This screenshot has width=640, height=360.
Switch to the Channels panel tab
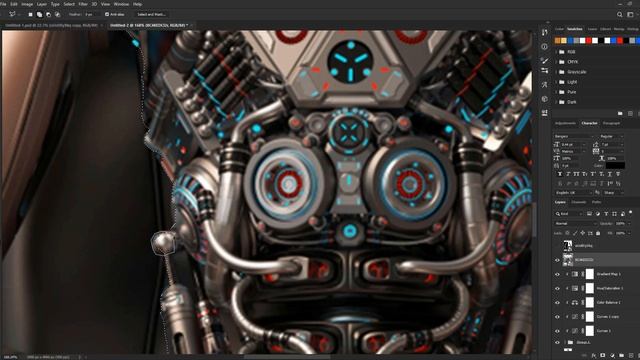[579, 202]
